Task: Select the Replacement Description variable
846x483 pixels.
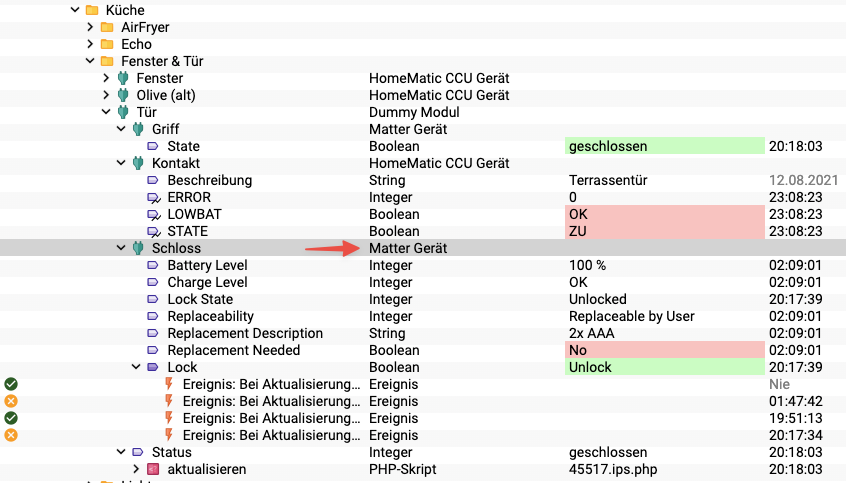Action: point(245,333)
